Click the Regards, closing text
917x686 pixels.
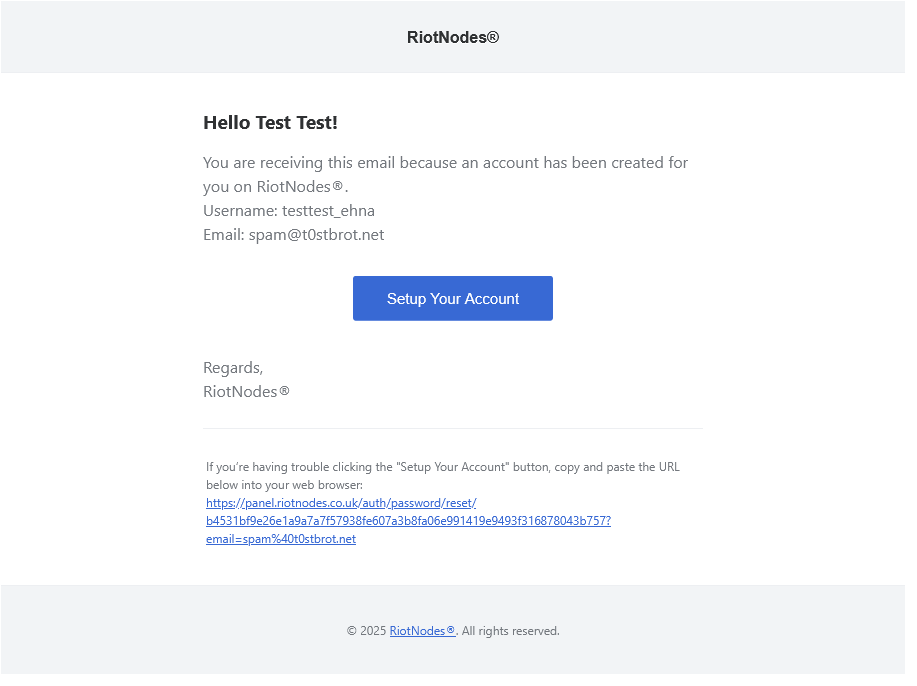(233, 368)
